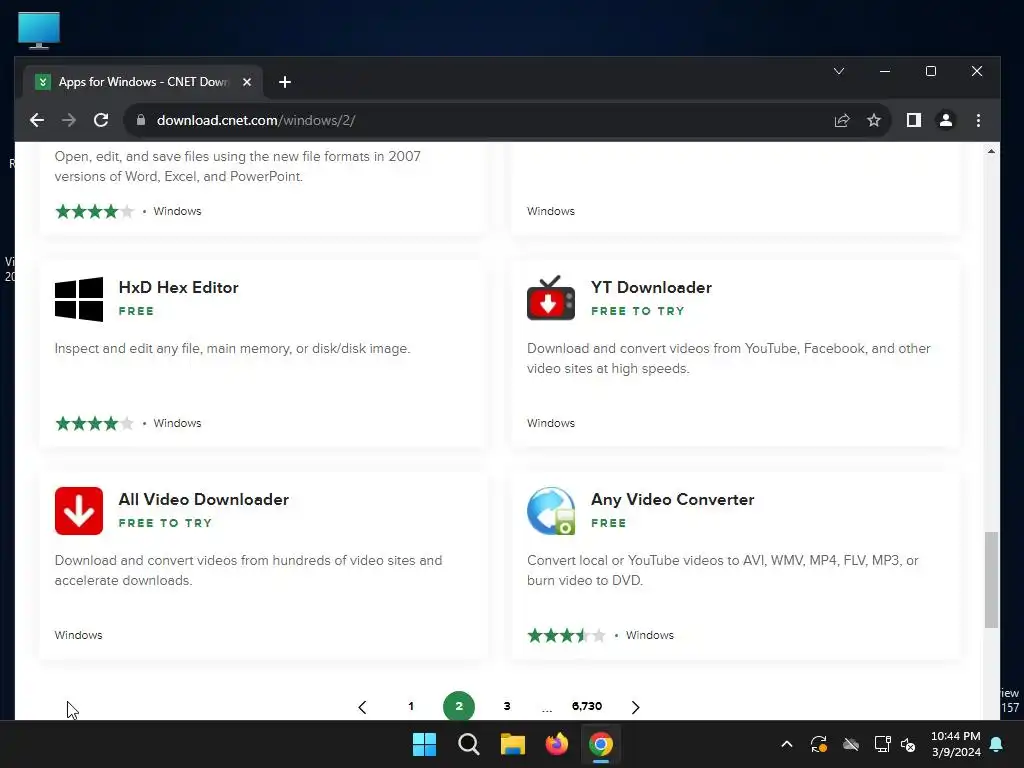This screenshot has height=768, width=1024.
Task: Go to previous page with pagination arrow
Action: click(362, 707)
